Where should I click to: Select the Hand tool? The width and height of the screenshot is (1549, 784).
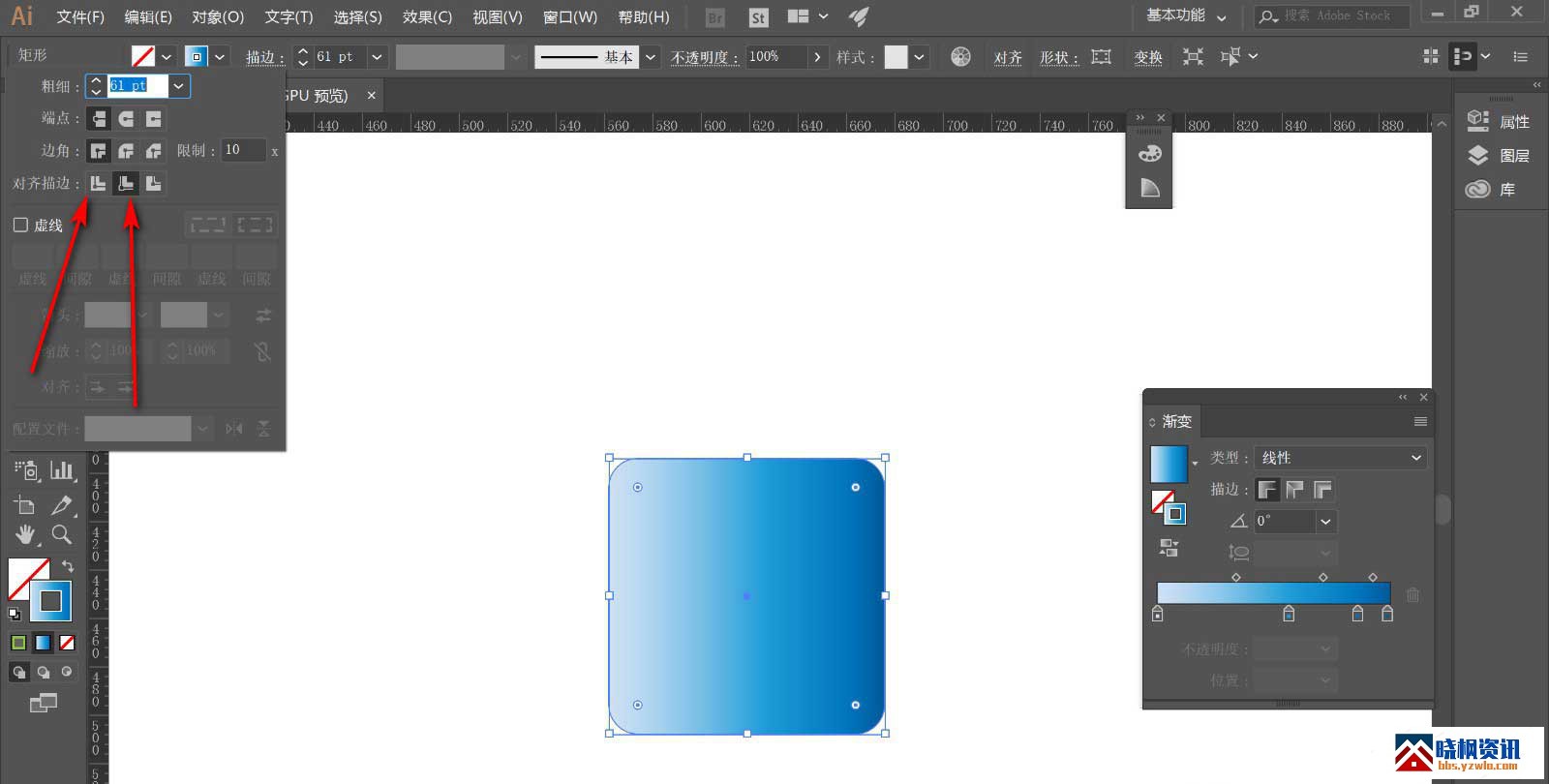[25, 534]
